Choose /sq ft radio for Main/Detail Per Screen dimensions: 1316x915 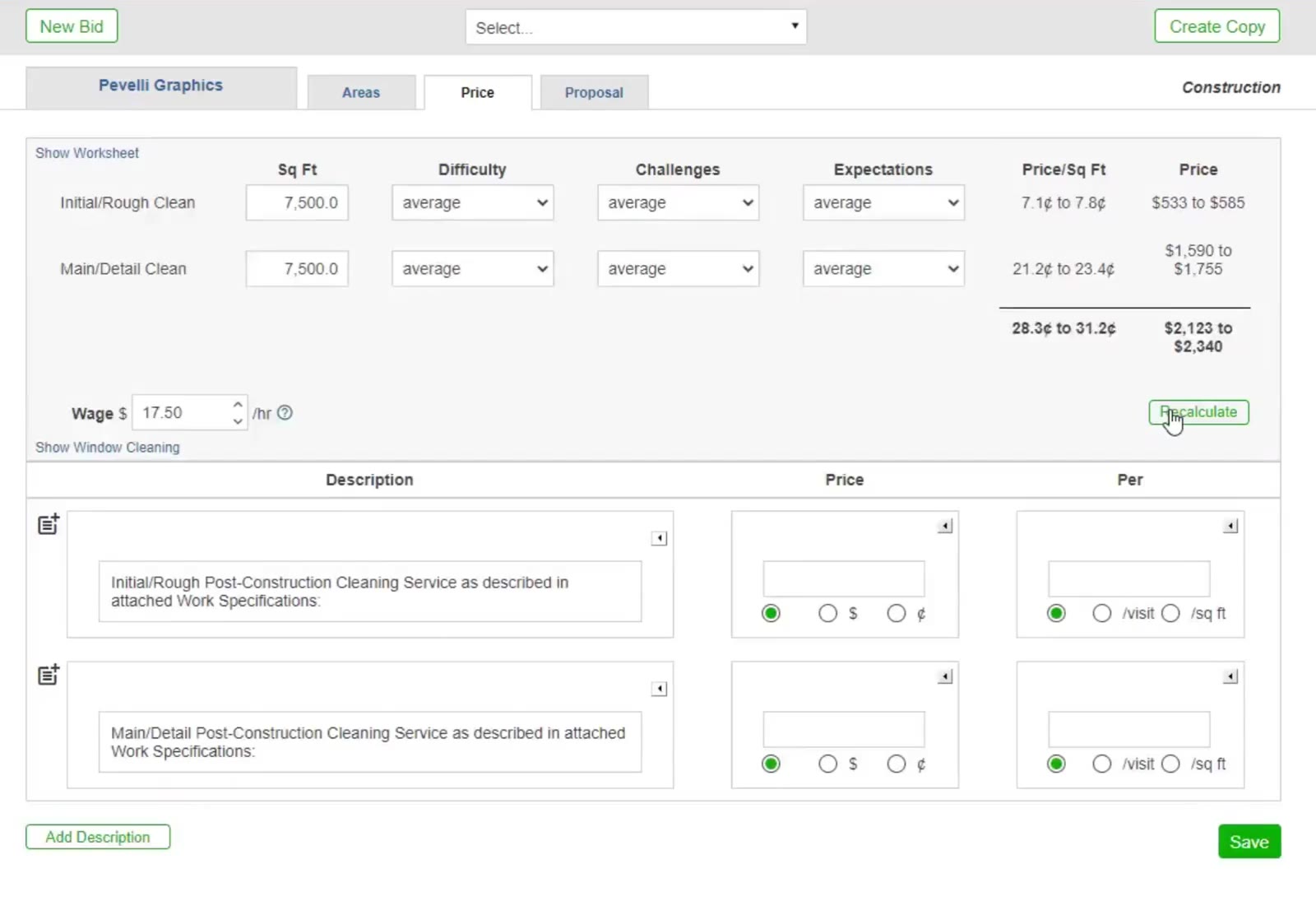[x=1170, y=764]
